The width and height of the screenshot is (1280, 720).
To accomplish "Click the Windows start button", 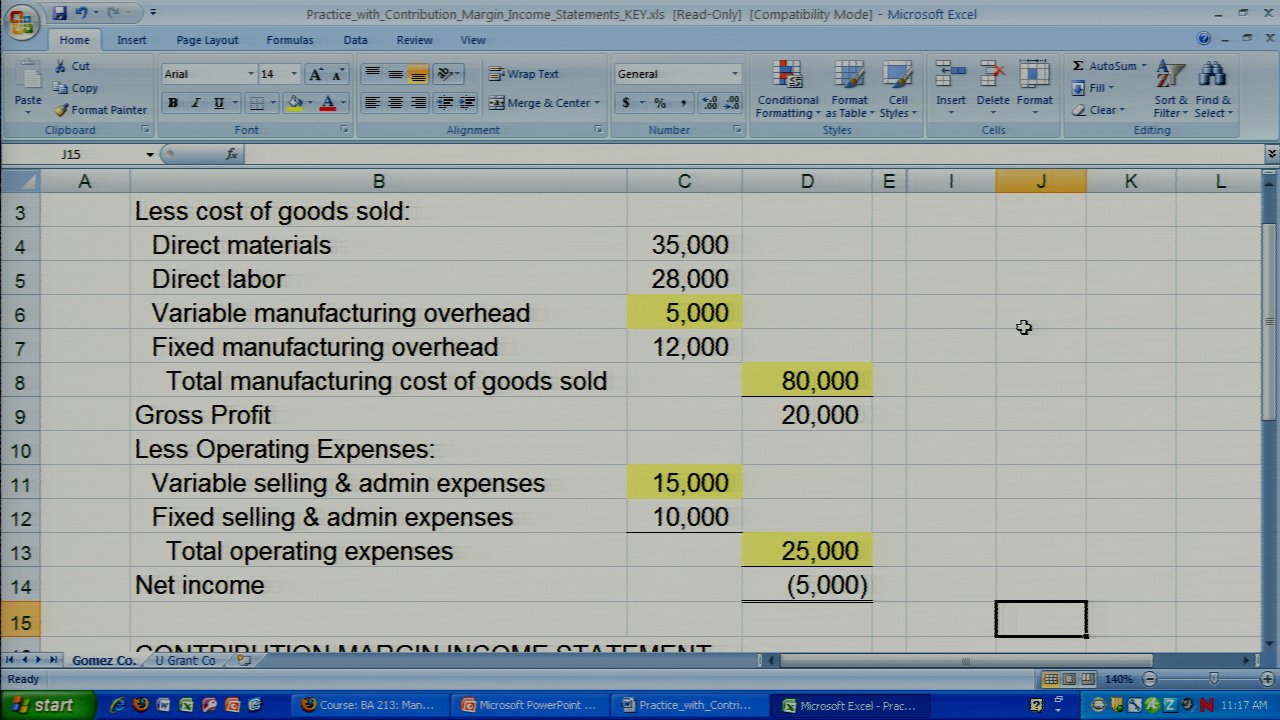I will pos(44,705).
